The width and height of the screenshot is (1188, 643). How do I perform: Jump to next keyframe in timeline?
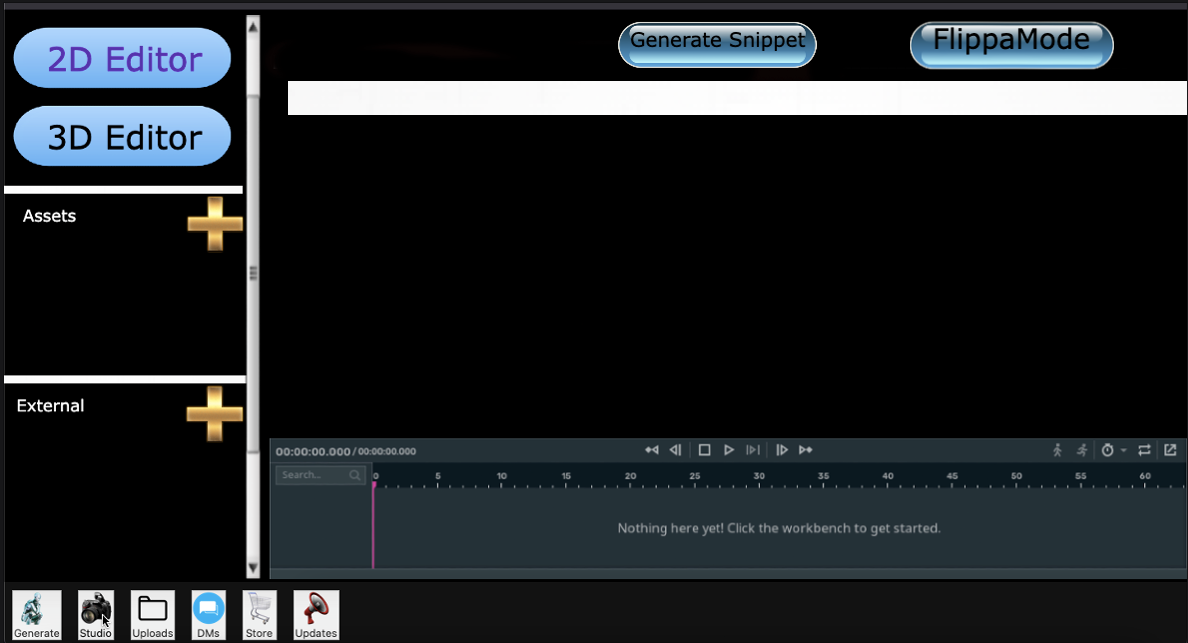click(x=805, y=450)
